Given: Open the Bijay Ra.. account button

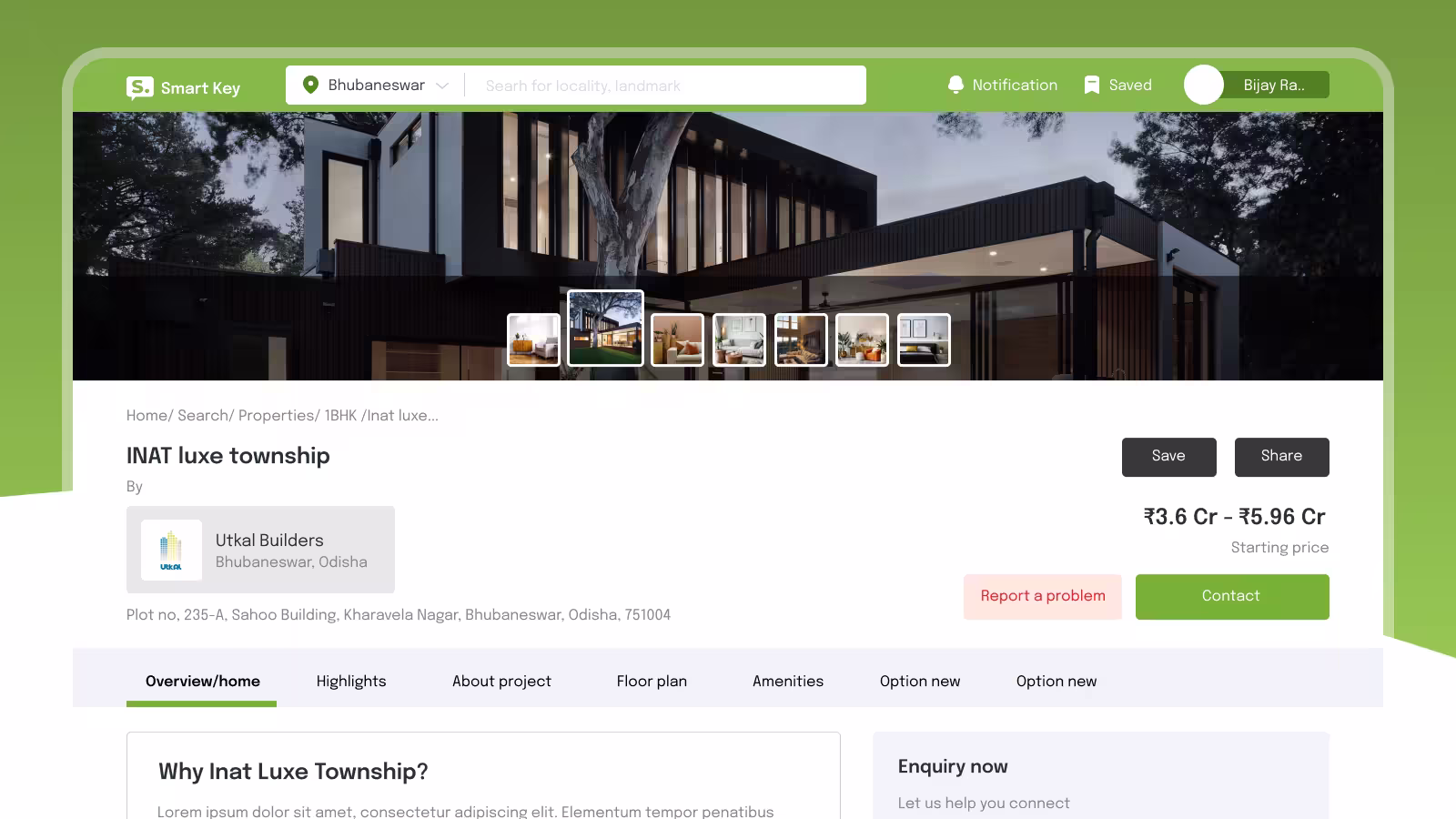Looking at the screenshot, I should (1274, 85).
